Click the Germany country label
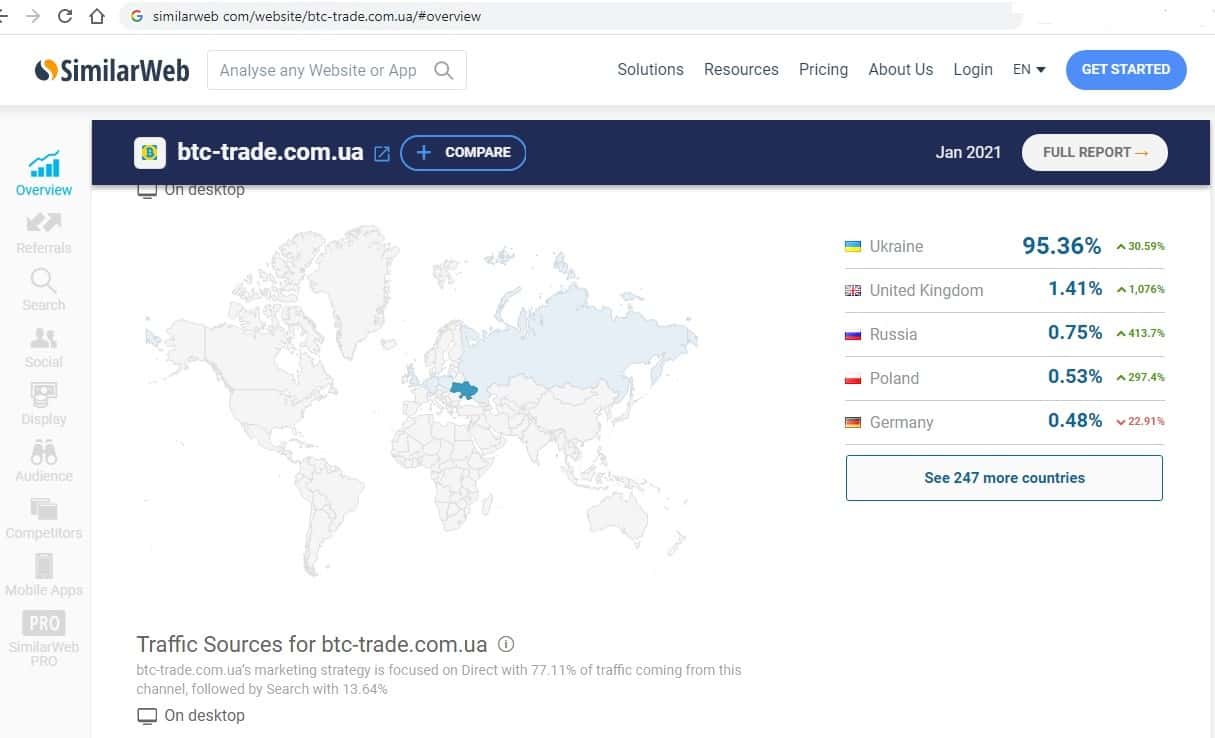This screenshot has width=1215, height=738. [x=901, y=422]
